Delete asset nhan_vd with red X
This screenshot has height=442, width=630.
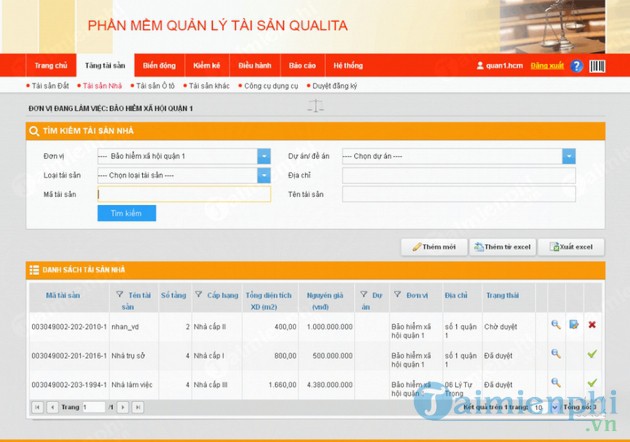pyautogui.click(x=592, y=325)
